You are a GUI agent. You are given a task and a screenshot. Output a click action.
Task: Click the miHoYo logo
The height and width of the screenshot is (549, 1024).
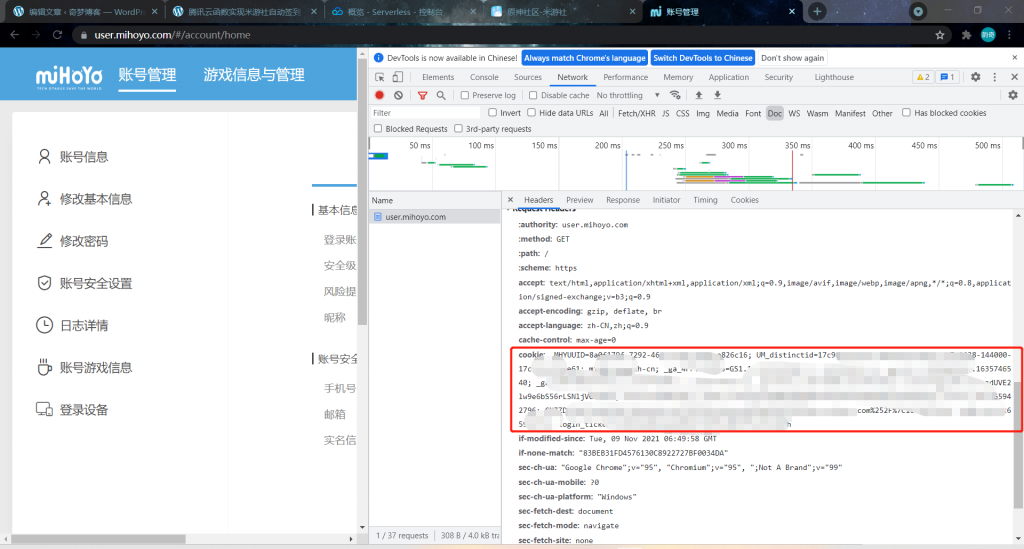(x=69, y=77)
